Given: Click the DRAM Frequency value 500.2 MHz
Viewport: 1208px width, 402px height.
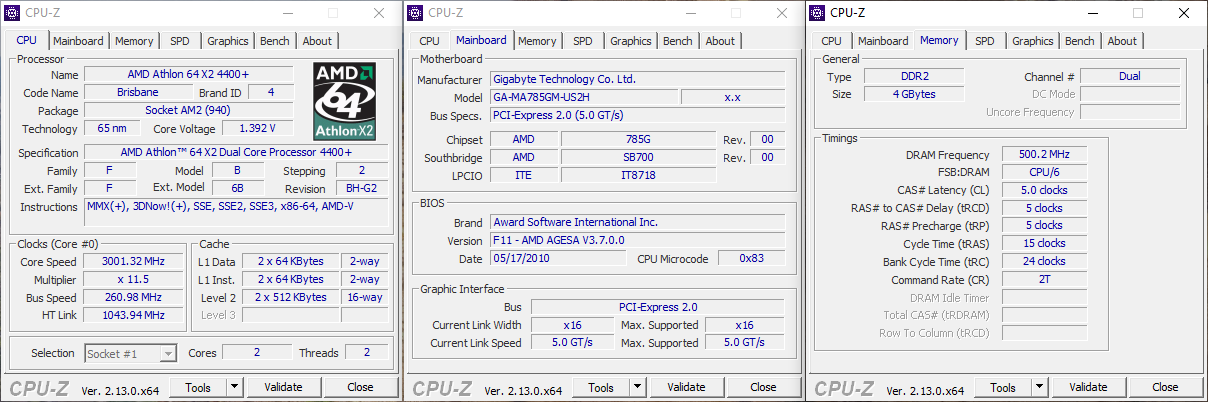Looking at the screenshot, I should (1044, 155).
